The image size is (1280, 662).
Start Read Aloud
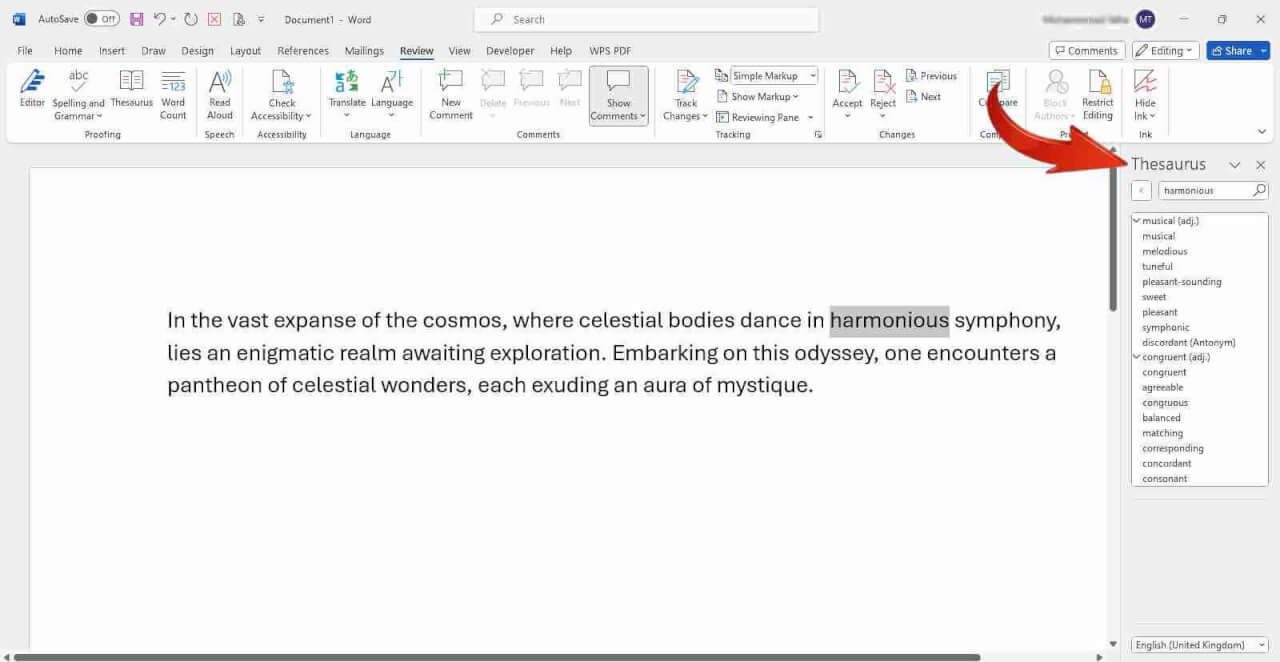219,95
